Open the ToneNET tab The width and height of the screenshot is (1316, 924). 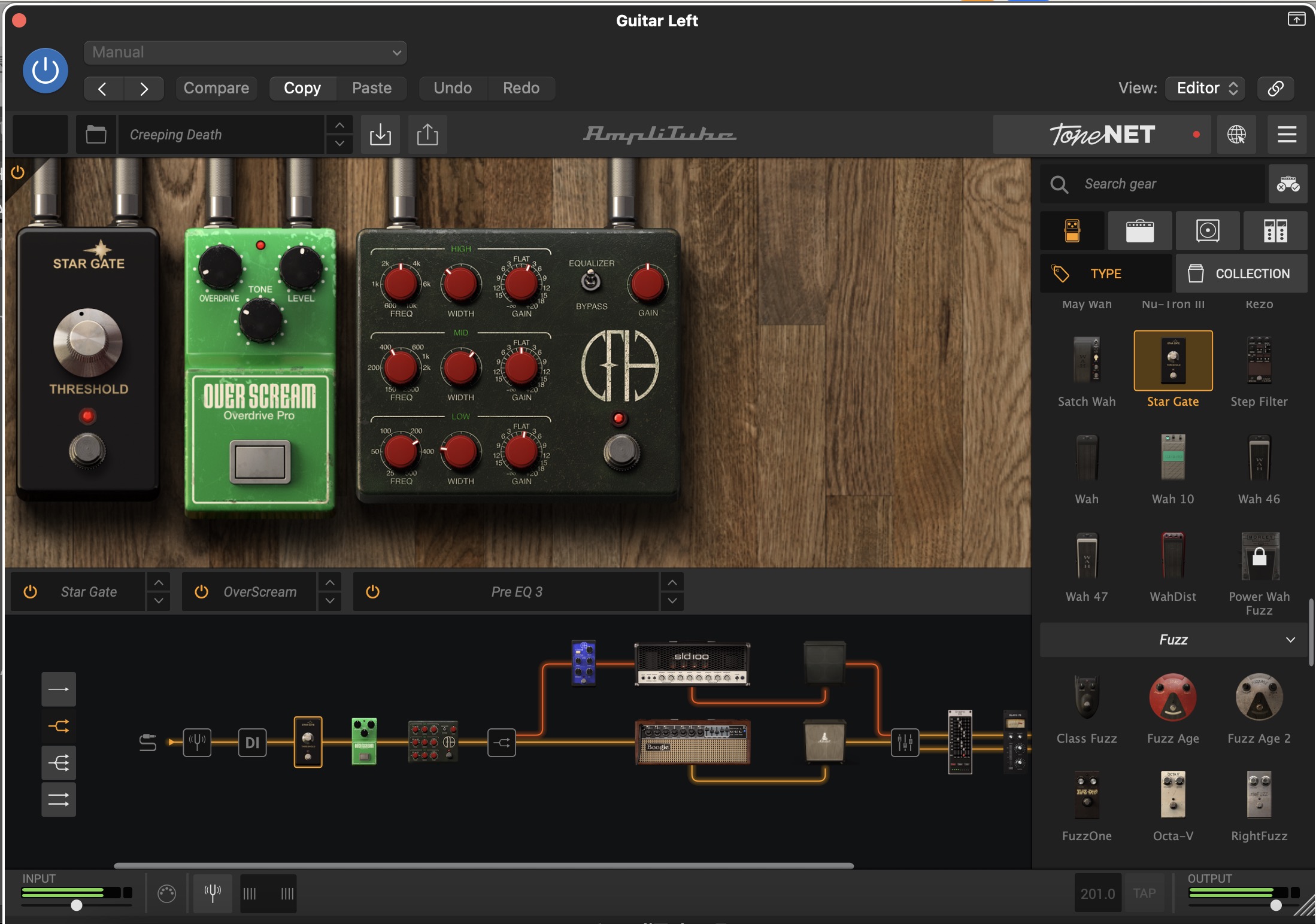tap(1102, 135)
